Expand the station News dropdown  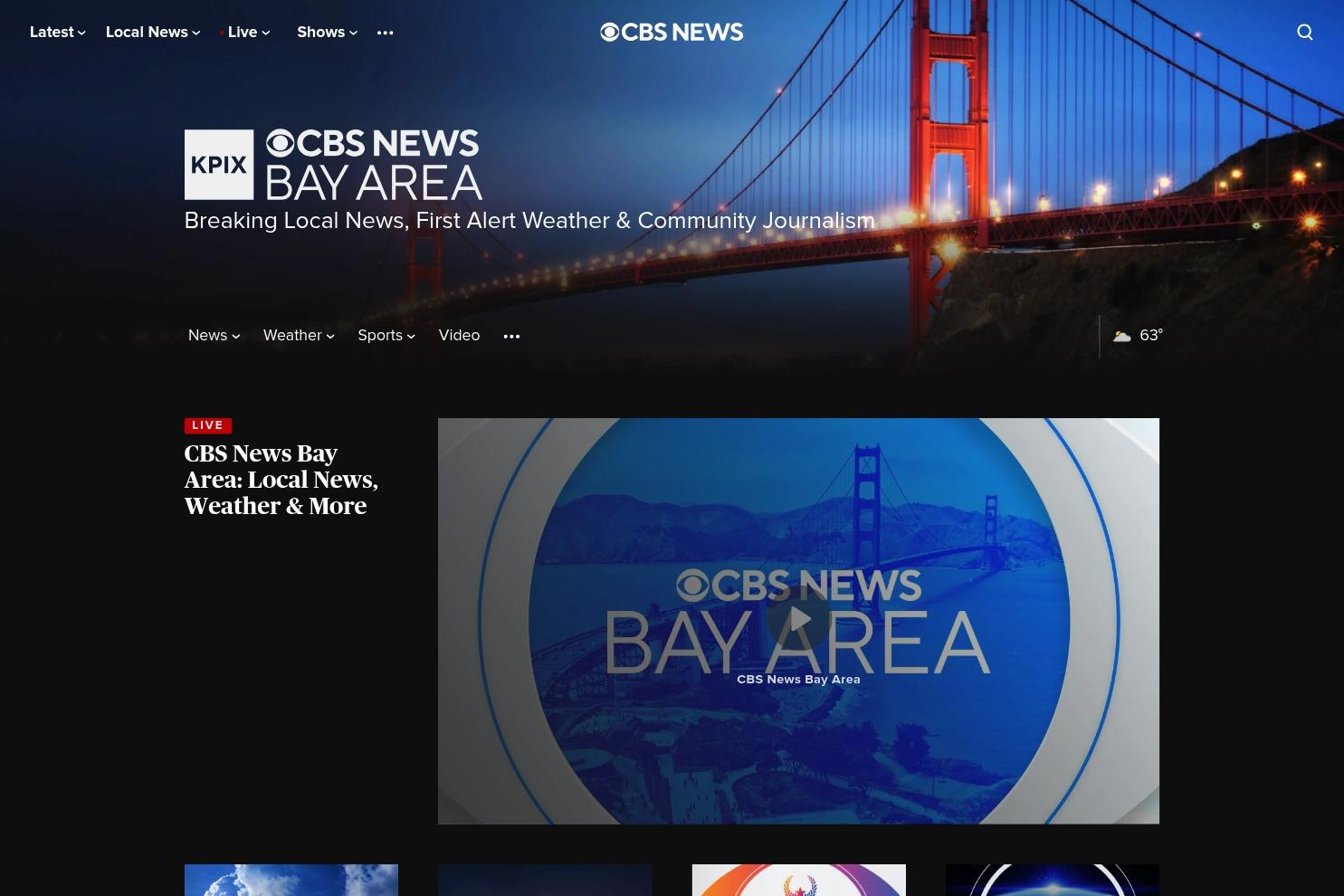pyautogui.click(x=214, y=336)
